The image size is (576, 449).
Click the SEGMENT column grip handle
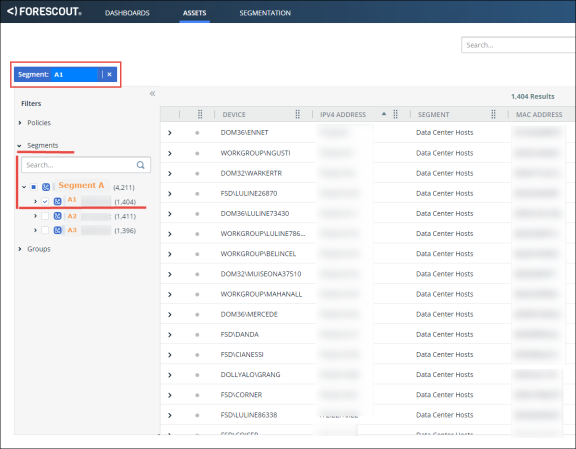pyautogui.click(x=493, y=114)
